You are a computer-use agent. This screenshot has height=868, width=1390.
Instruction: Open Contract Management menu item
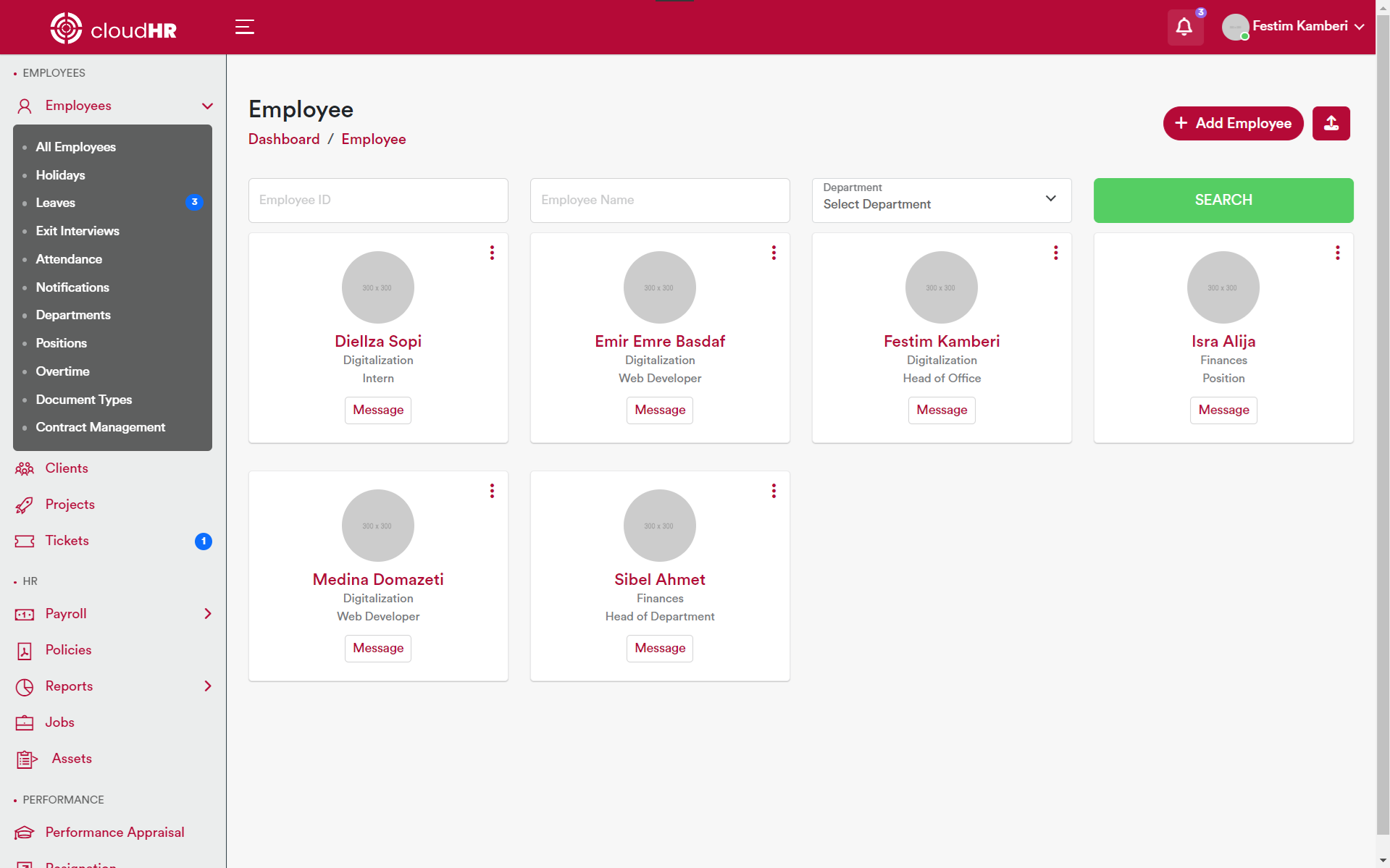[x=101, y=427]
